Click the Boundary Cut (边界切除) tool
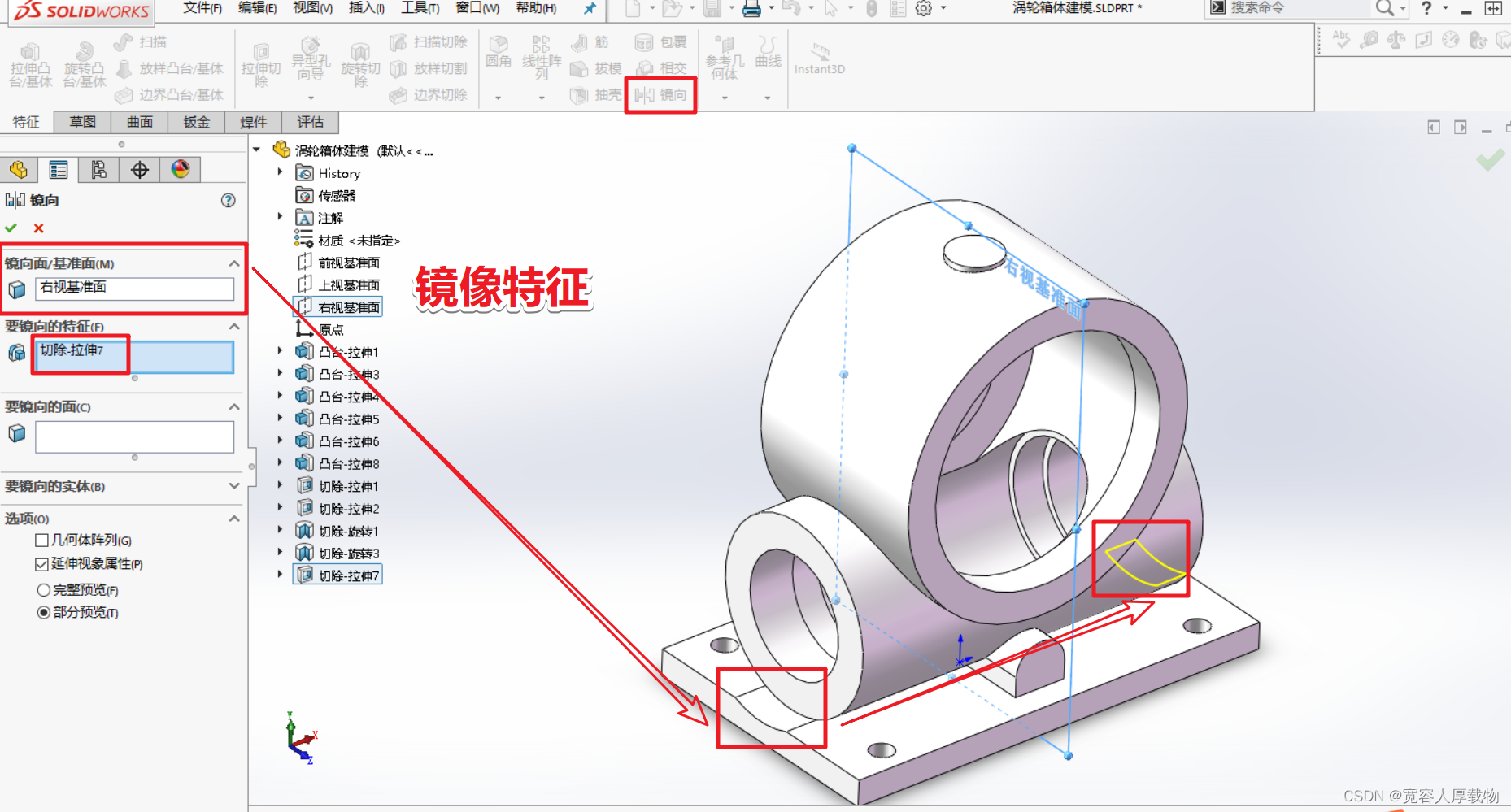This screenshot has height=812, width=1511. coord(429,95)
